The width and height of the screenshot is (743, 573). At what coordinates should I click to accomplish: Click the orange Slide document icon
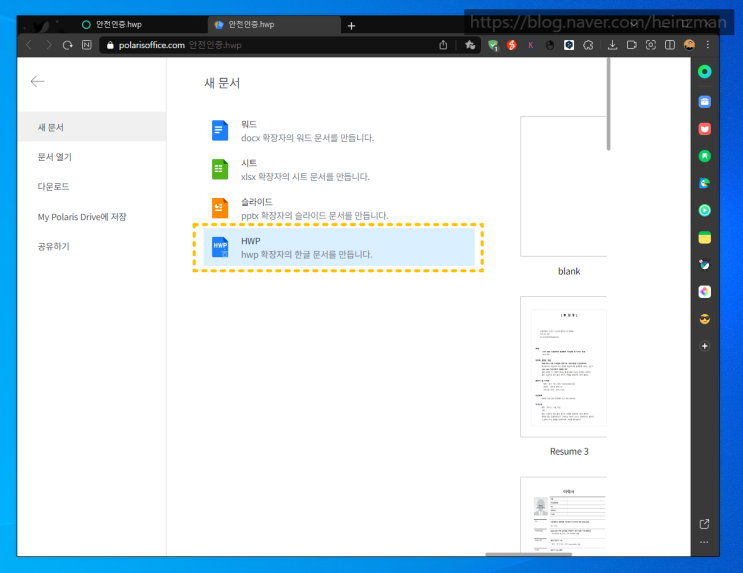[219, 208]
